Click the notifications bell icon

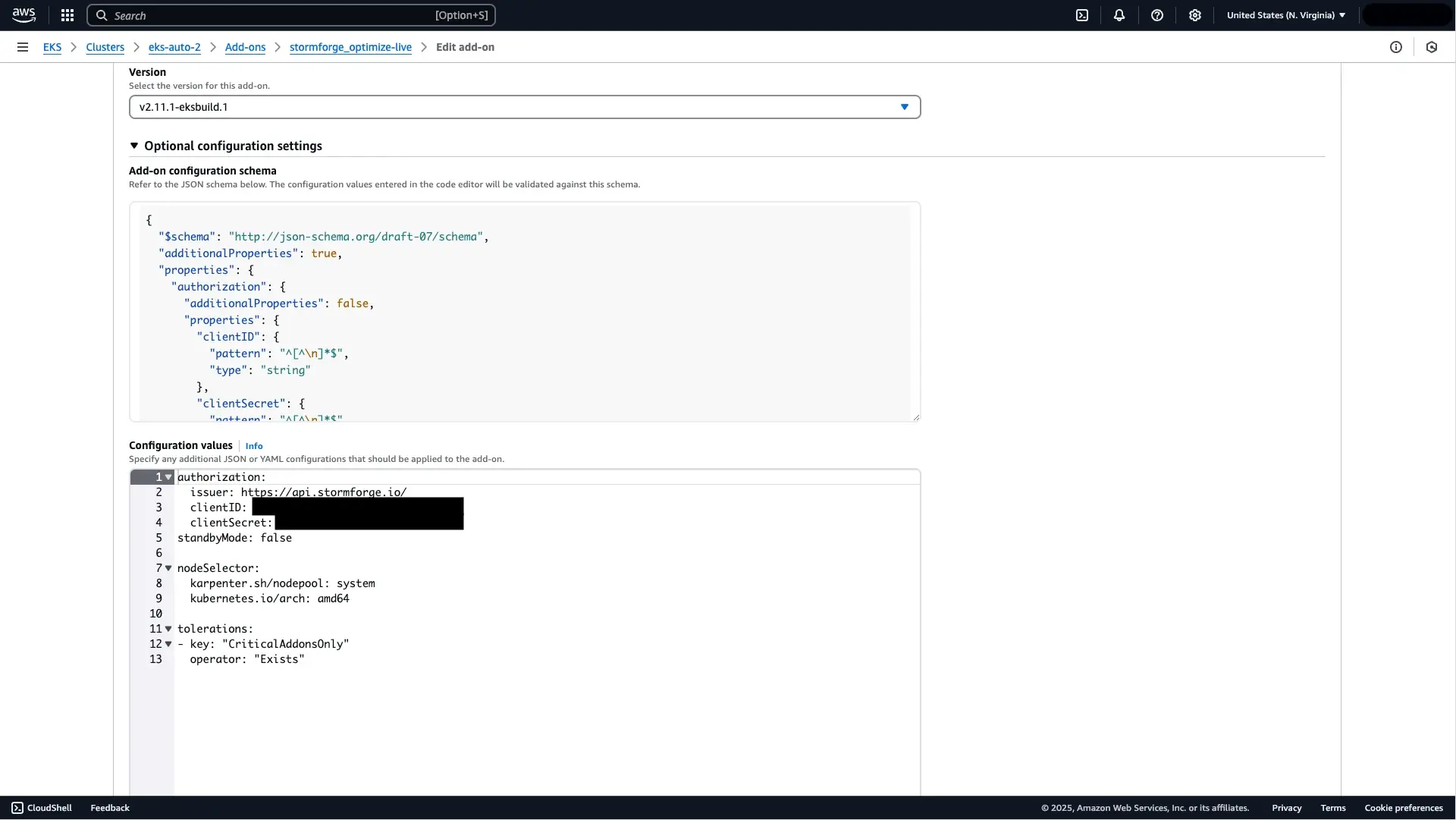(1118, 15)
